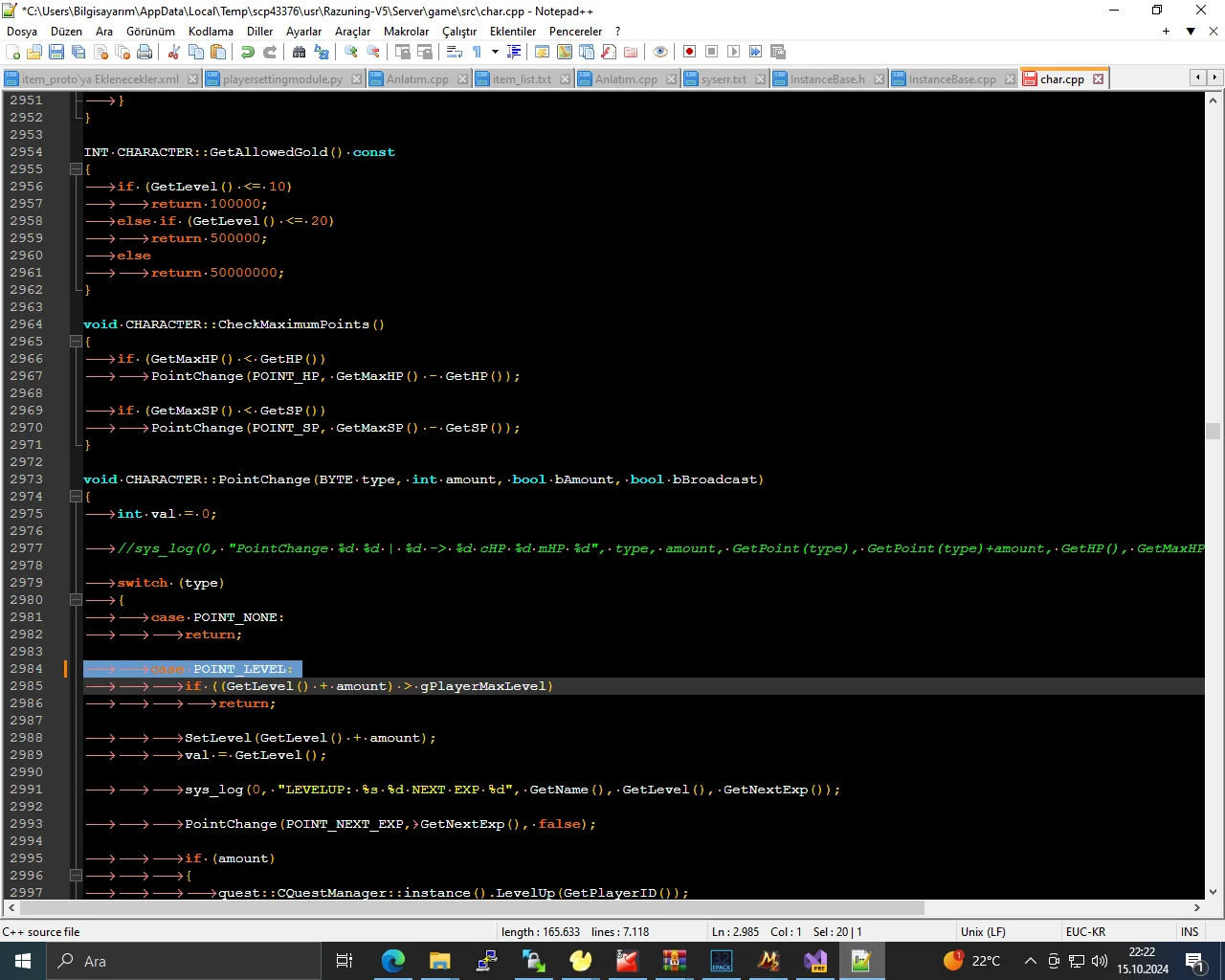Viewport: 1225px width, 980px height.
Task: Start macro recording with red record button
Action: pos(689,52)
